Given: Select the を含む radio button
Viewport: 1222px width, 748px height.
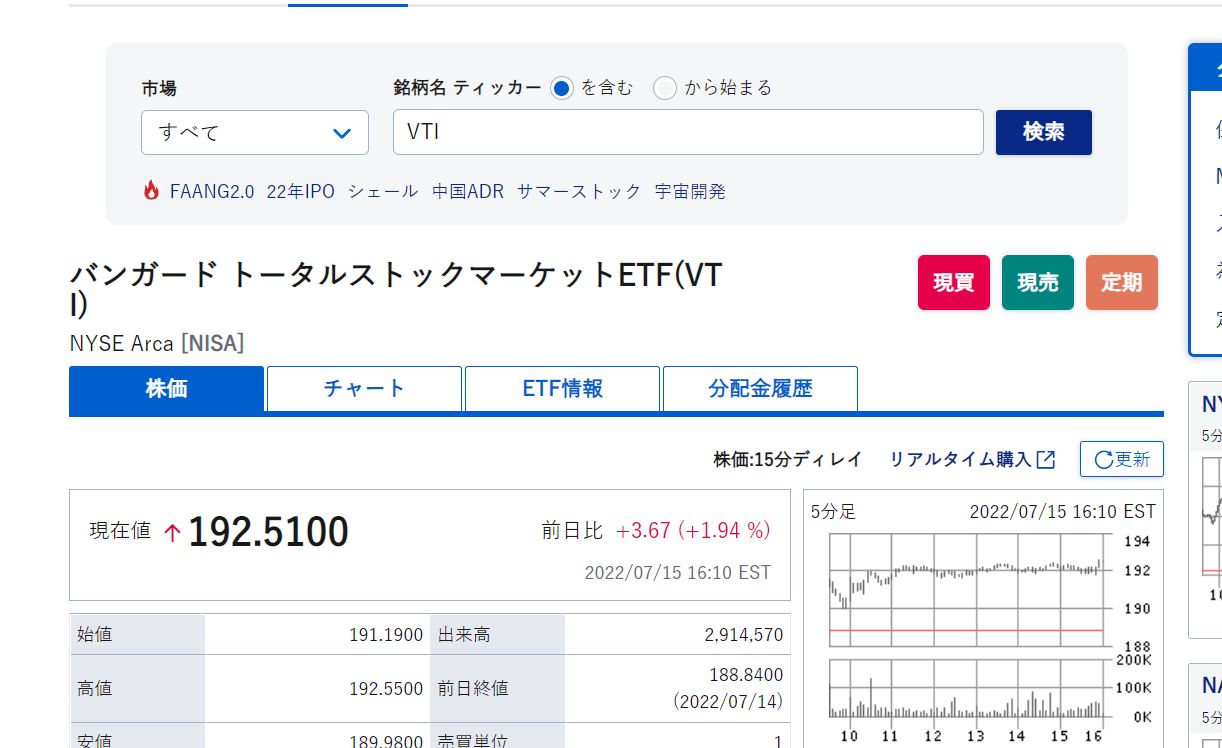Looking at the screenshot, I should point(562,88).
